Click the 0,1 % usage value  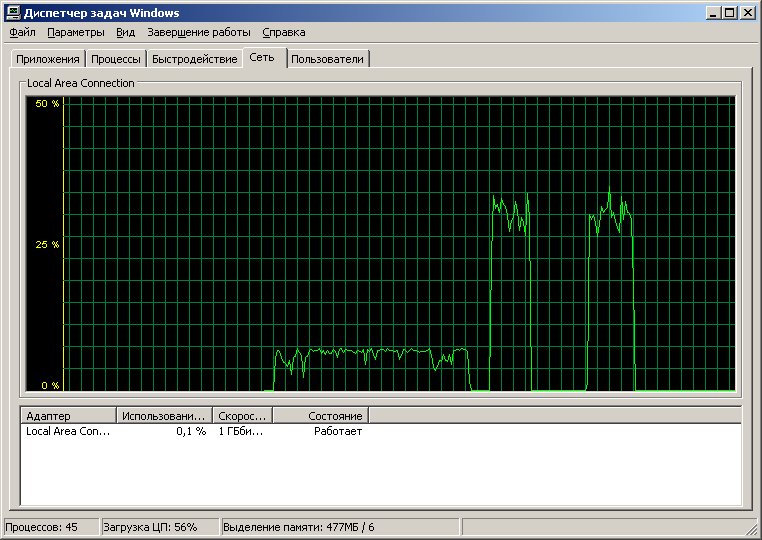191,431
